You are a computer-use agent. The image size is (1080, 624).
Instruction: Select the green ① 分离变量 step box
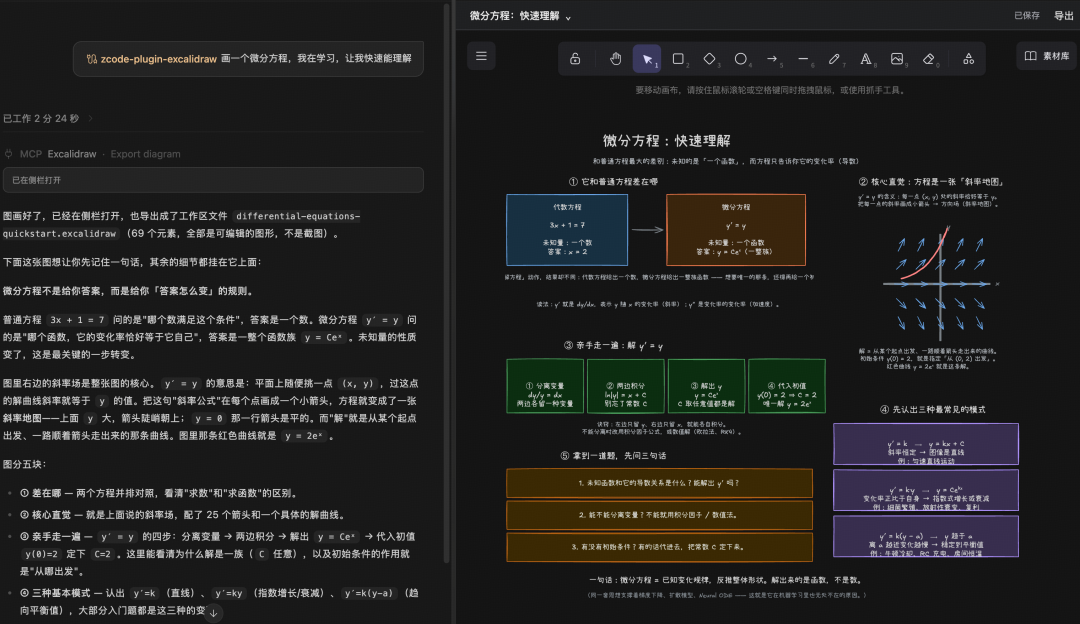point(545,386)
